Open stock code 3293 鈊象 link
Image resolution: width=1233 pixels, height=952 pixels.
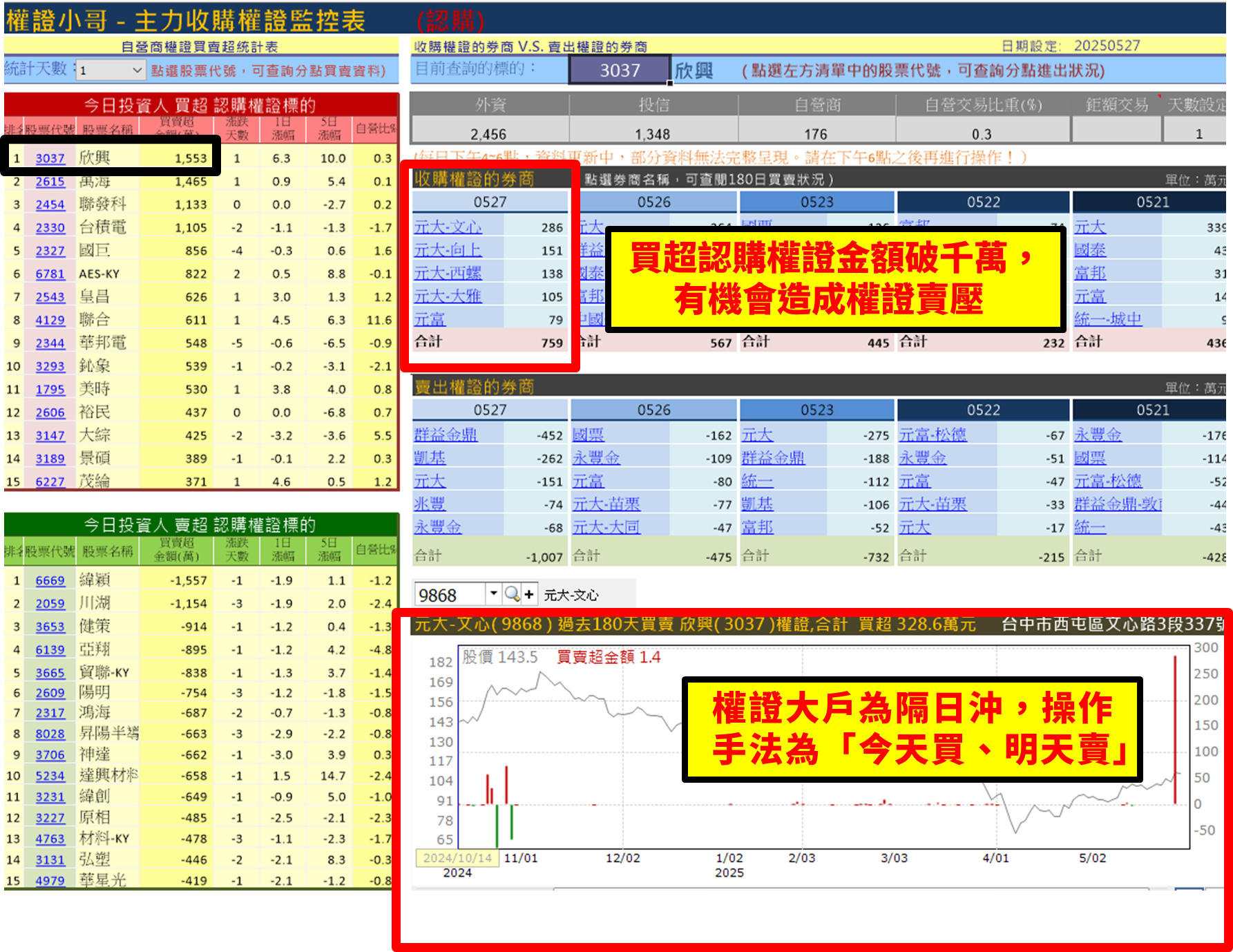50,366
